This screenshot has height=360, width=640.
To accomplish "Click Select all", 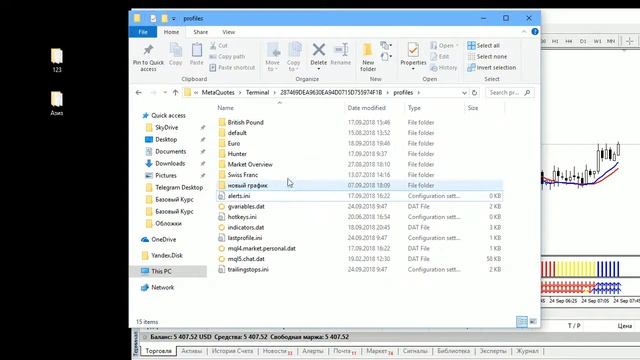I will (484, 46).
